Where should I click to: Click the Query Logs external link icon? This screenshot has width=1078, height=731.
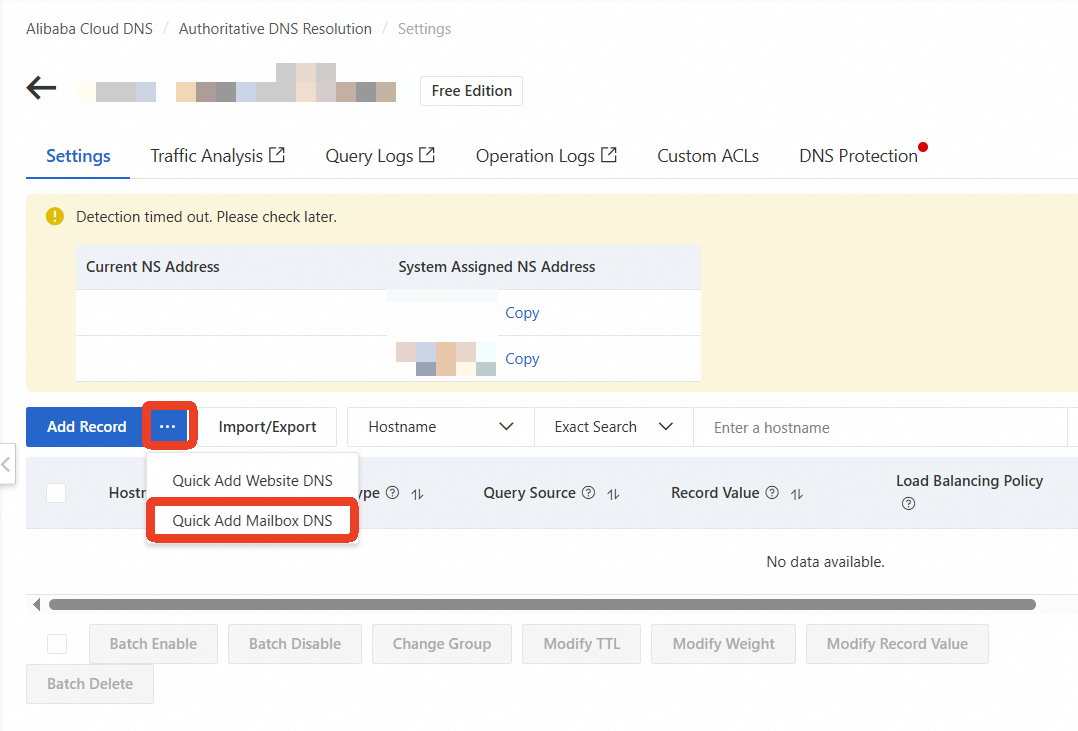427,155
